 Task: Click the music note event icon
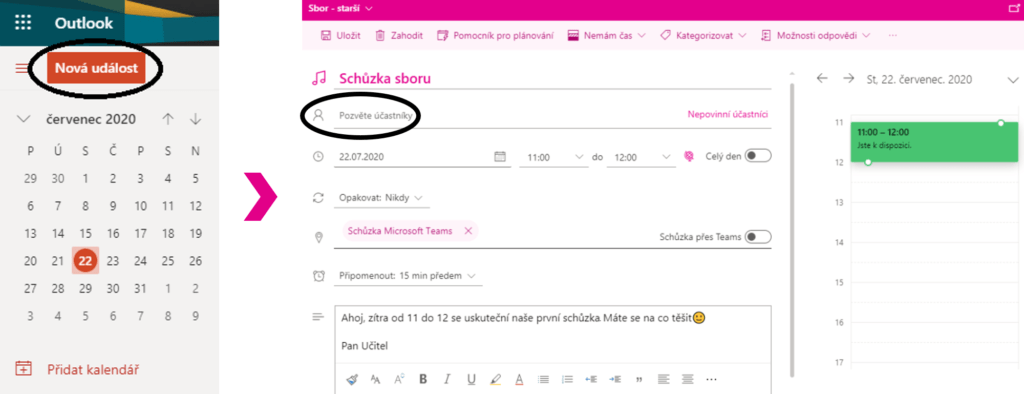[319, 78]
